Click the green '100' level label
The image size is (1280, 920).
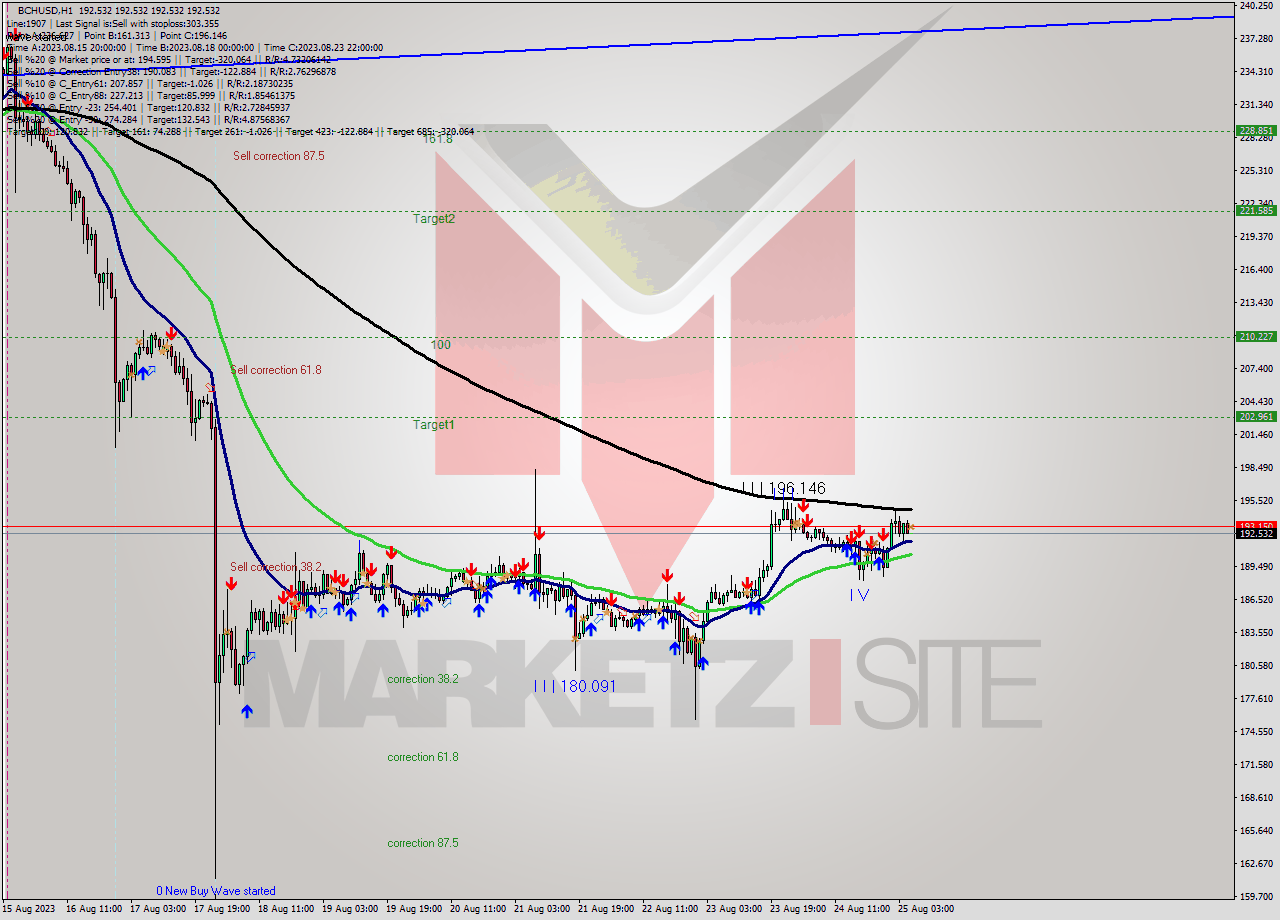[x=441, y=345]
